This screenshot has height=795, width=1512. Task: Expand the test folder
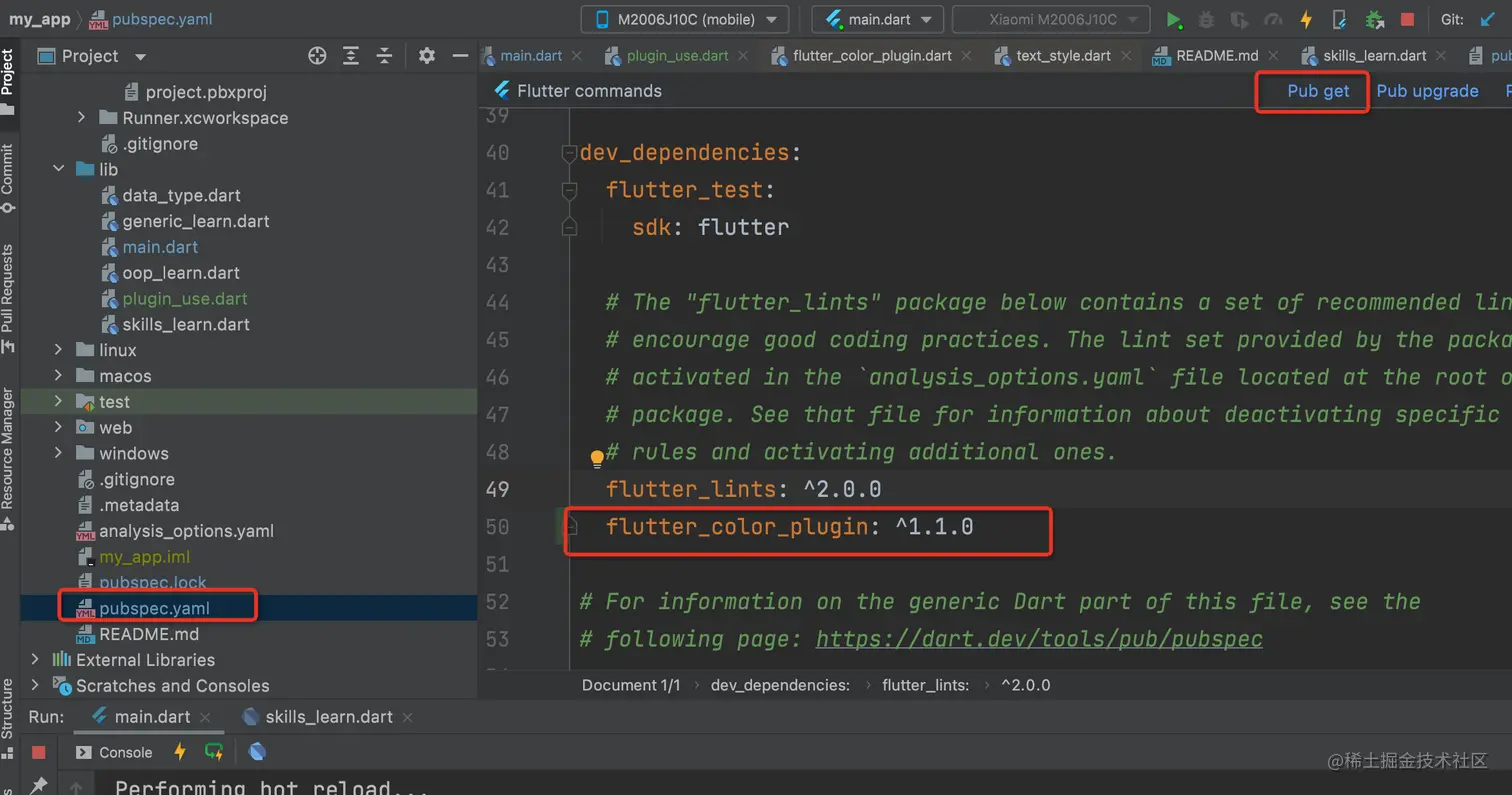(x=60, y=402)
